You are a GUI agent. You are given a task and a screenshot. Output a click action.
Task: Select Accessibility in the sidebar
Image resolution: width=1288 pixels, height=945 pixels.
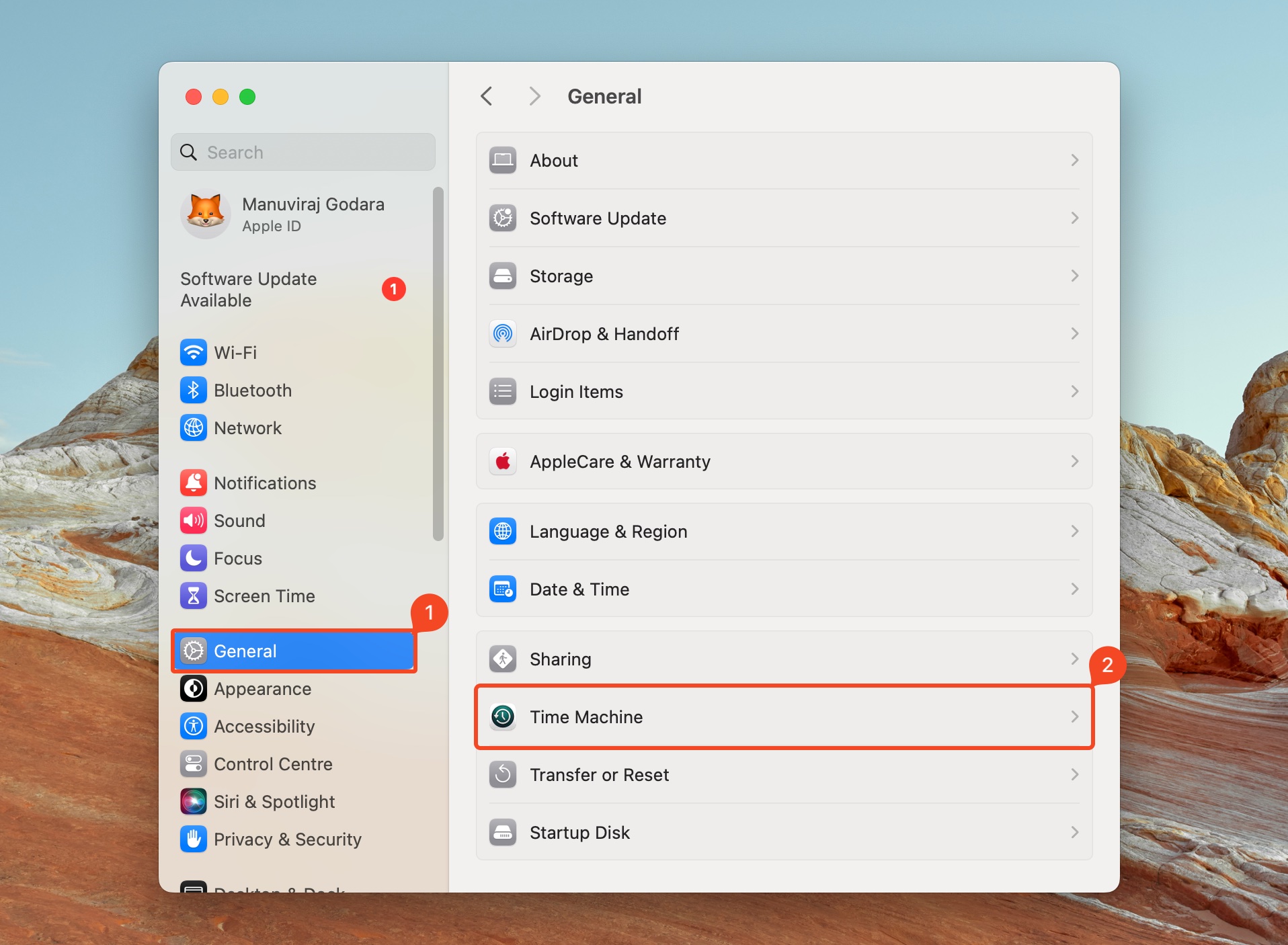(x=293, y=726)
